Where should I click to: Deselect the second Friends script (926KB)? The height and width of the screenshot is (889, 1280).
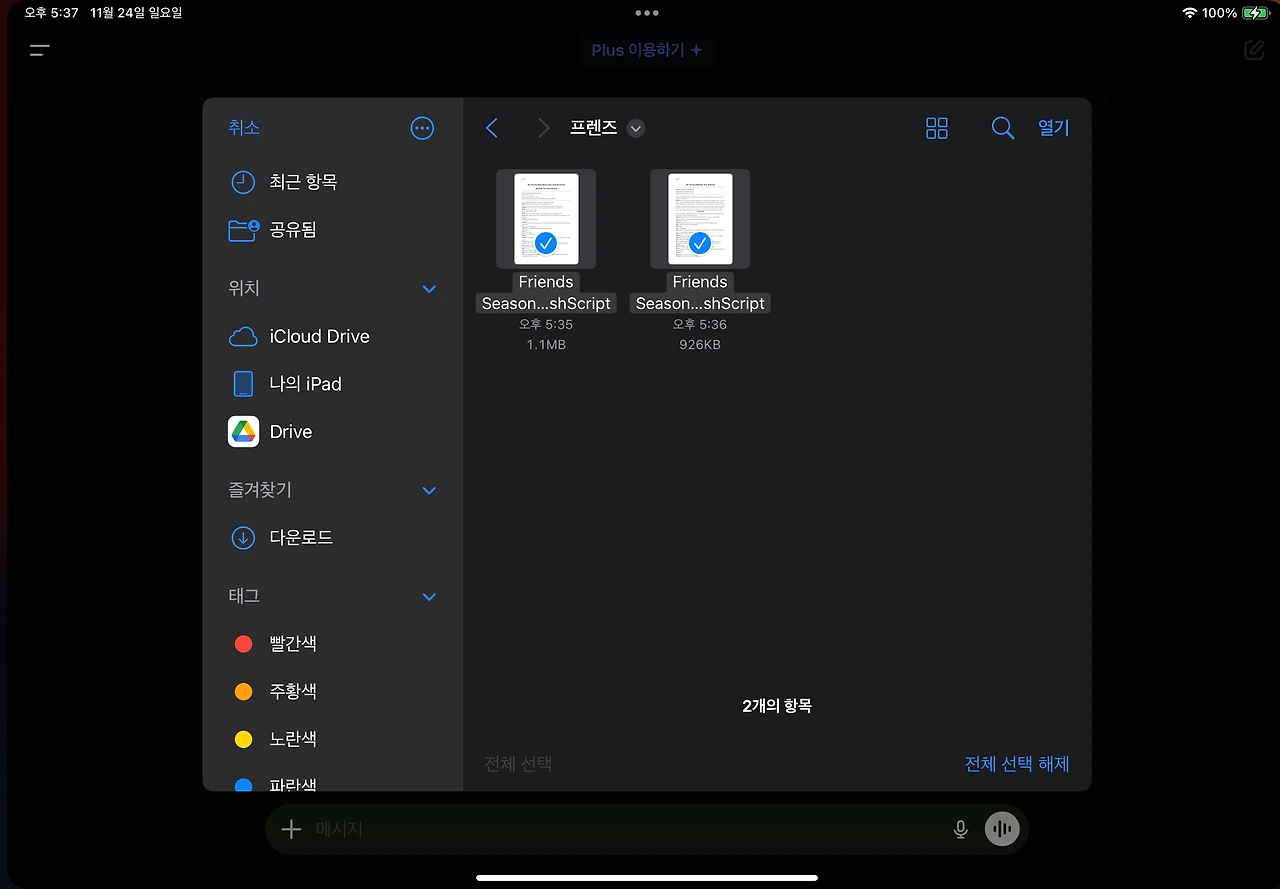[700, 219]
